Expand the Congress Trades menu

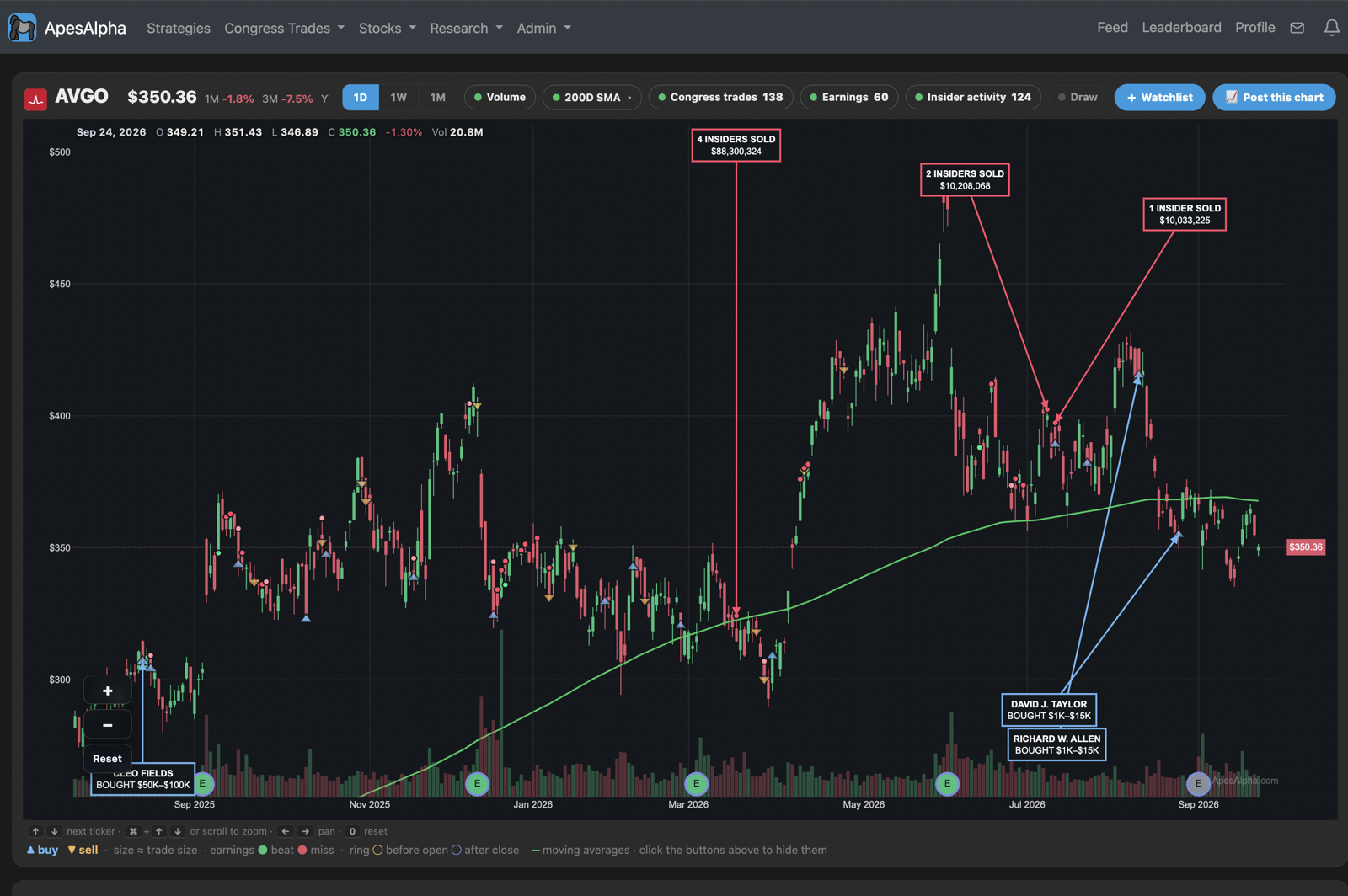[284, 28]
